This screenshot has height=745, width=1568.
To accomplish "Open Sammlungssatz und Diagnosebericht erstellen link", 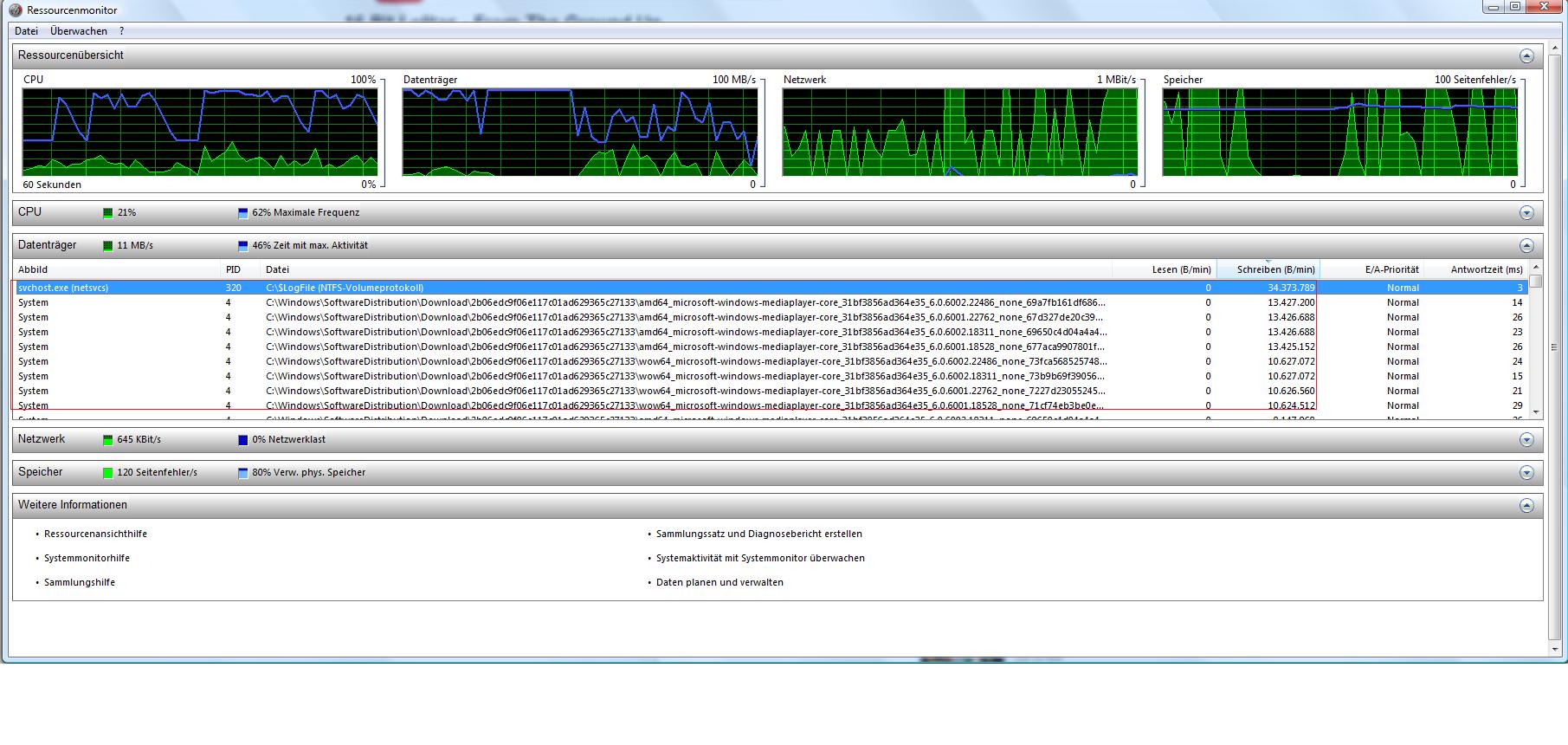I will pyautogui.click(x=759, y=534).
